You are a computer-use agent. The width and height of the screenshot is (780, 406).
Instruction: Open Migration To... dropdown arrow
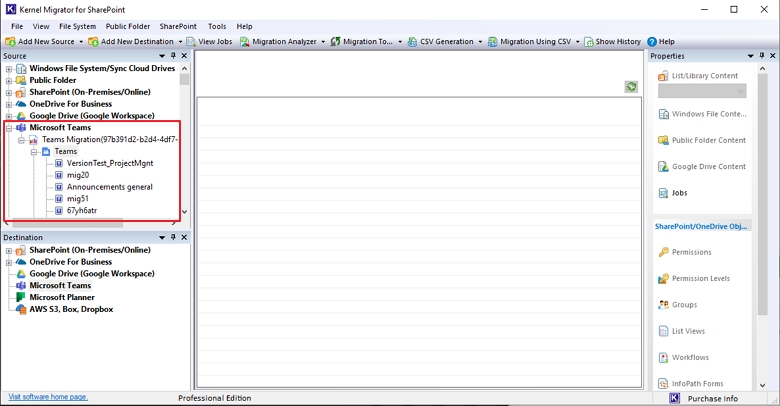point(400,42)
